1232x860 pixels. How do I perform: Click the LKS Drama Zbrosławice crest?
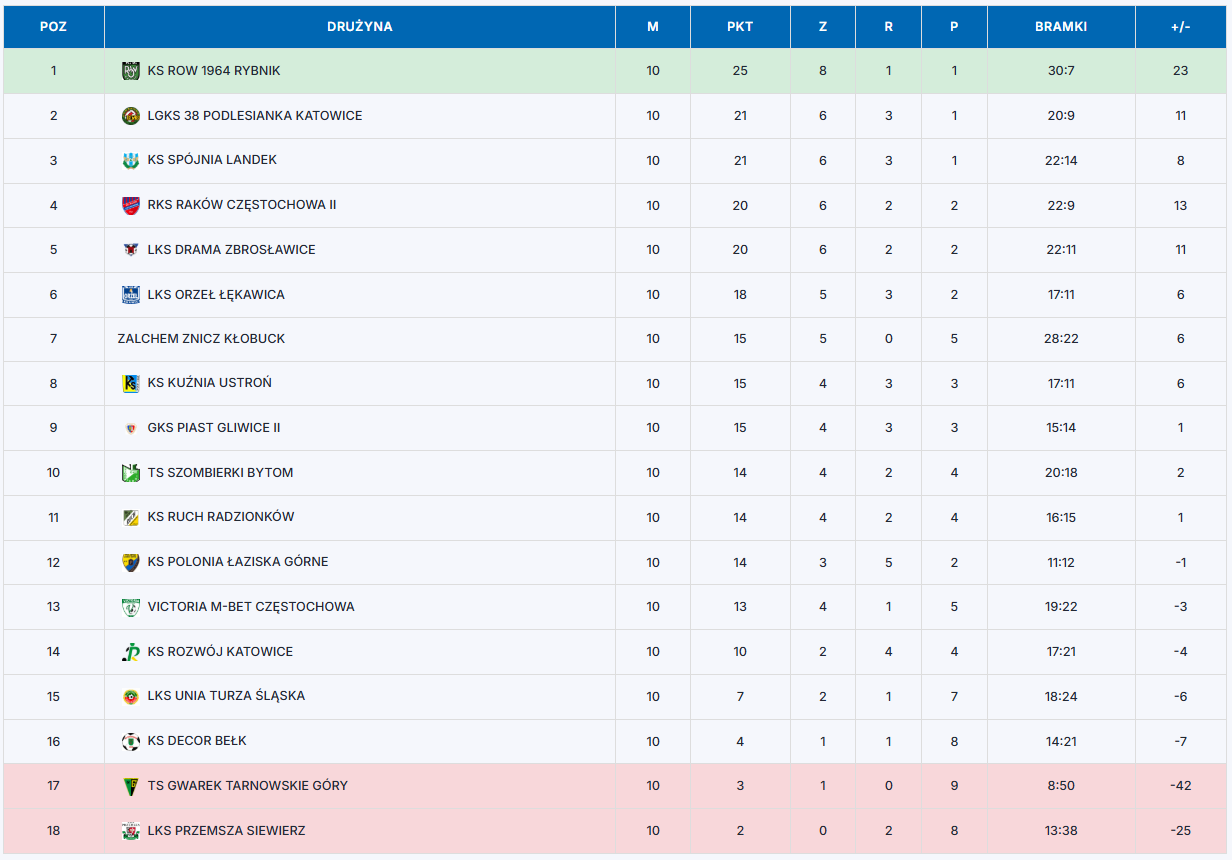[x=130, y=250]
